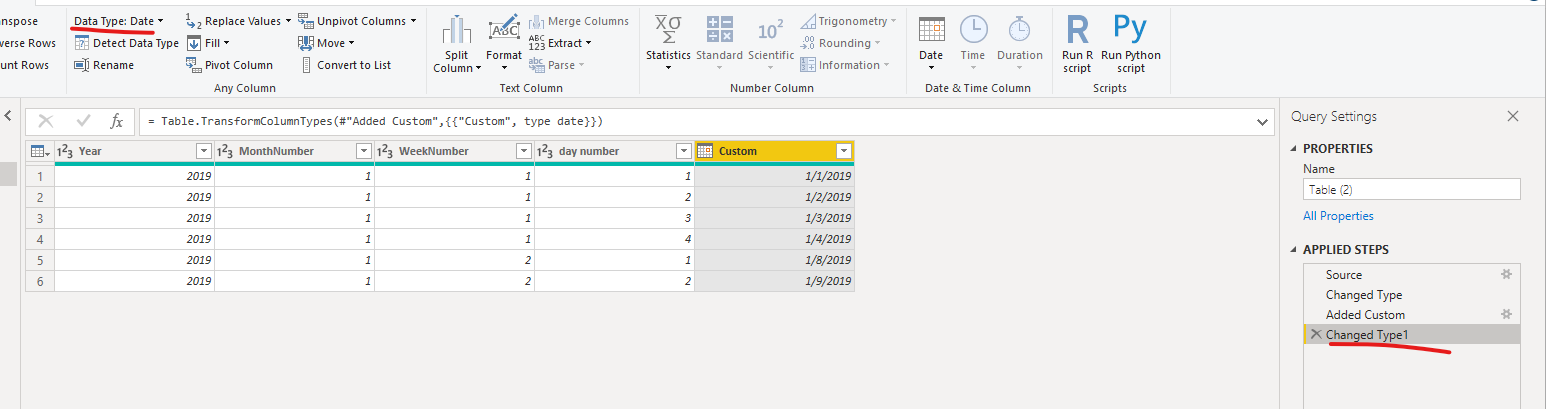Run an R script from the ribbon

[x=1077, y=42]
